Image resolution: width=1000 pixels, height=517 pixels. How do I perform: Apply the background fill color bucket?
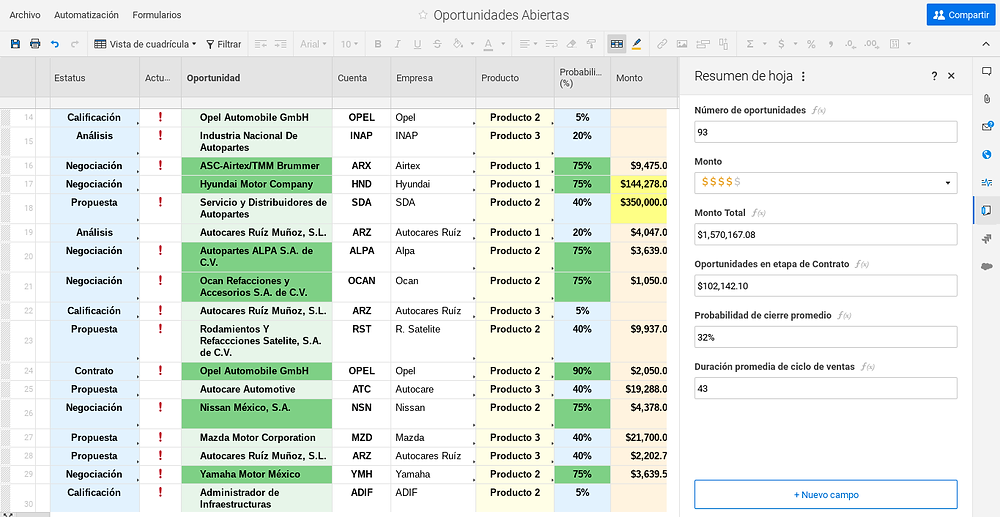[457, 44]
